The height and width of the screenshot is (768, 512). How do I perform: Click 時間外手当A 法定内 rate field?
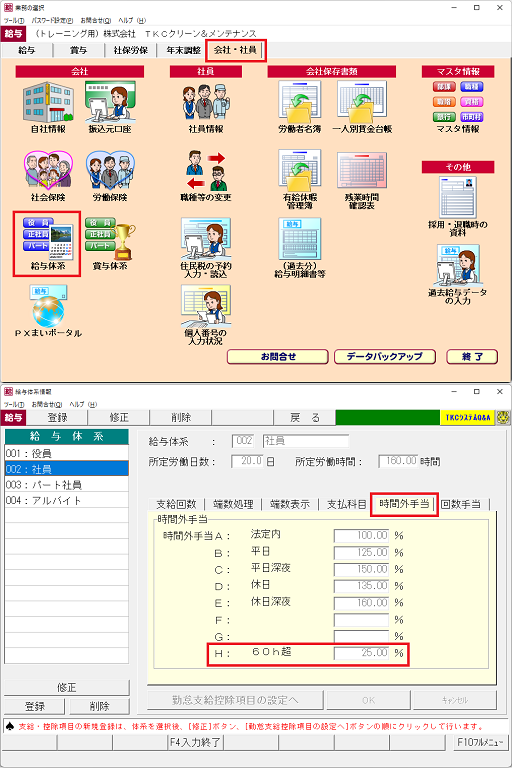[361, 535]
